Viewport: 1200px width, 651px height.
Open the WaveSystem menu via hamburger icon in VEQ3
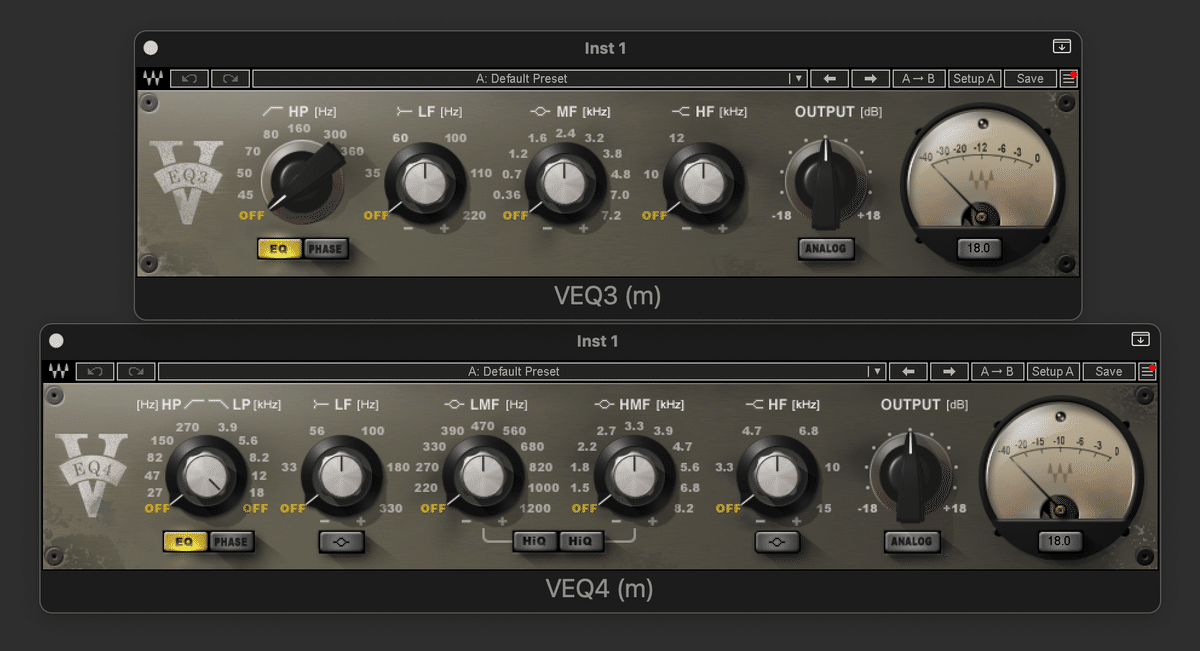point(1068,78)
